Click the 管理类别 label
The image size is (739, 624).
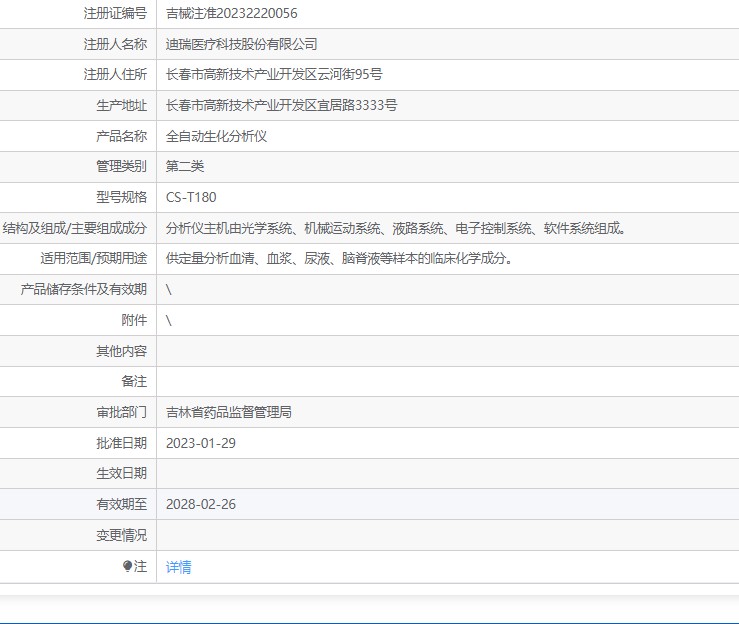(122, 166)
